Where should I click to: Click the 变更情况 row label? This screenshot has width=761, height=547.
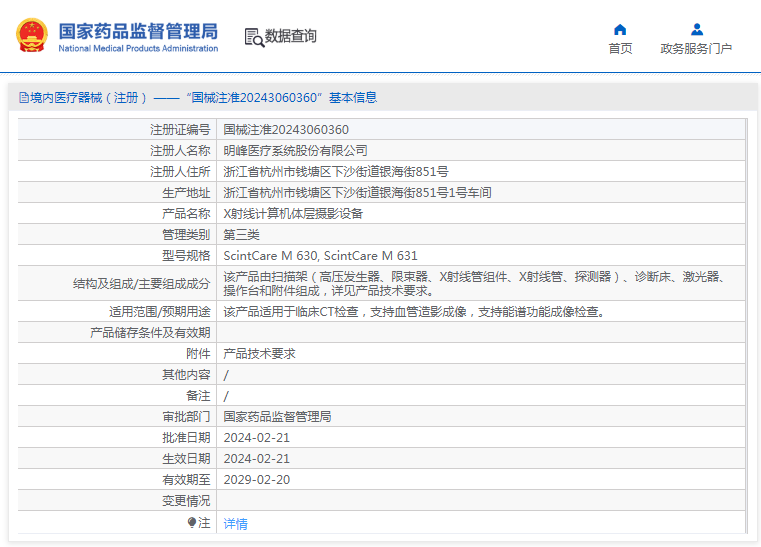186,500
